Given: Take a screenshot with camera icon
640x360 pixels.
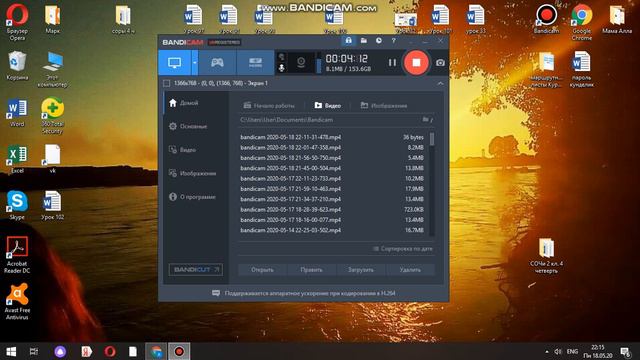Looking at the screenshot, I should tap(440, 63).
